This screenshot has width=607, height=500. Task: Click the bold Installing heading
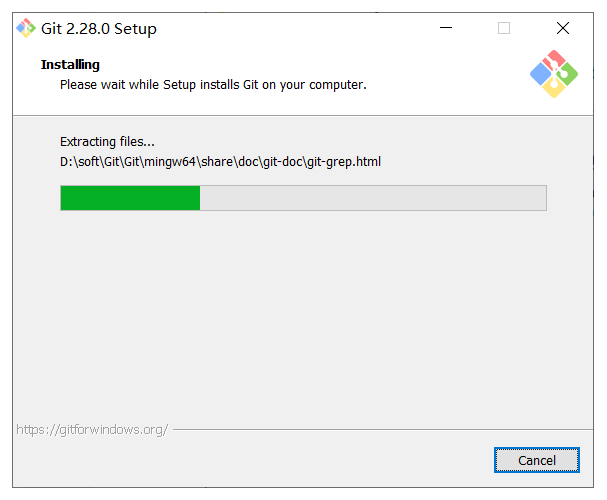point(70,65)
